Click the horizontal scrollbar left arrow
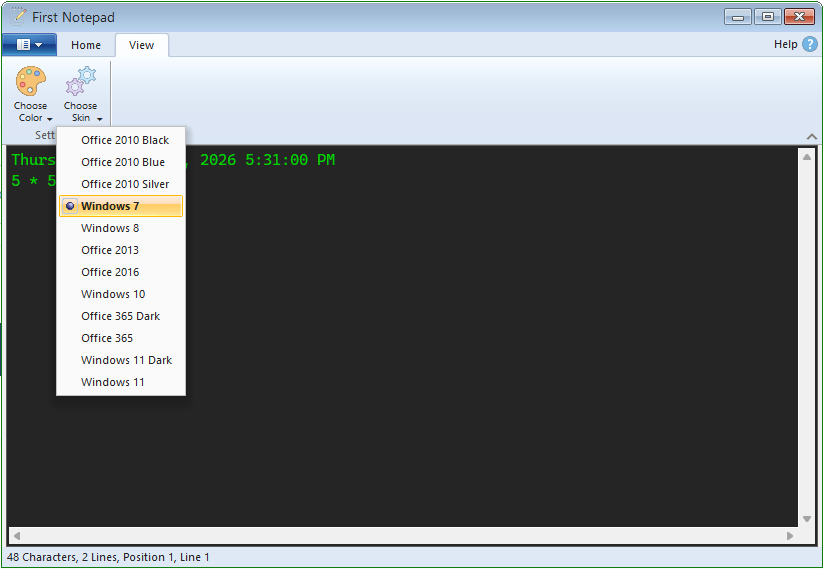This screenshot has height=569, width=823. (17, 536)
